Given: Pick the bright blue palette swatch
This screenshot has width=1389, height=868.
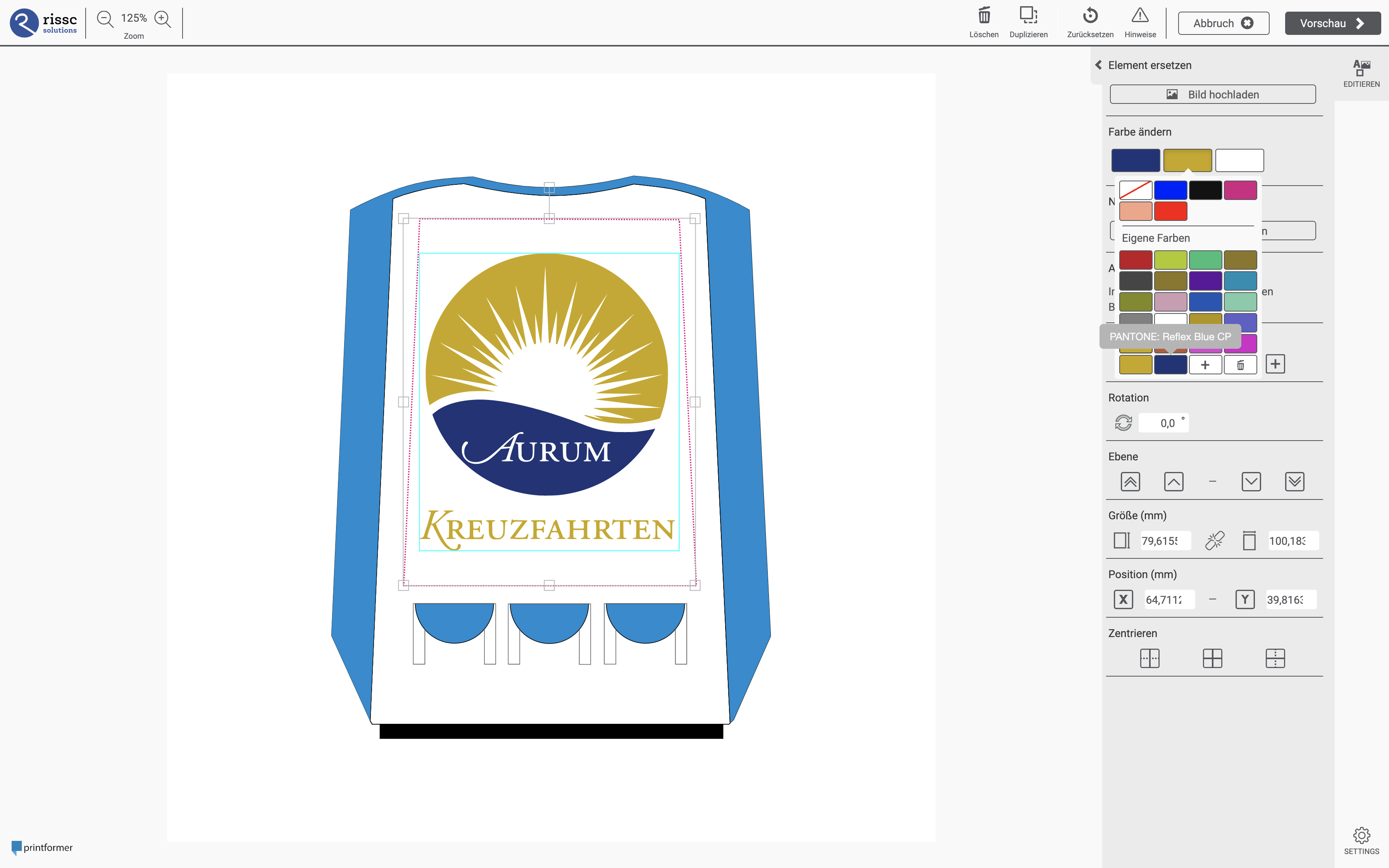Looking at the screenshot, I should (1170, 190).
